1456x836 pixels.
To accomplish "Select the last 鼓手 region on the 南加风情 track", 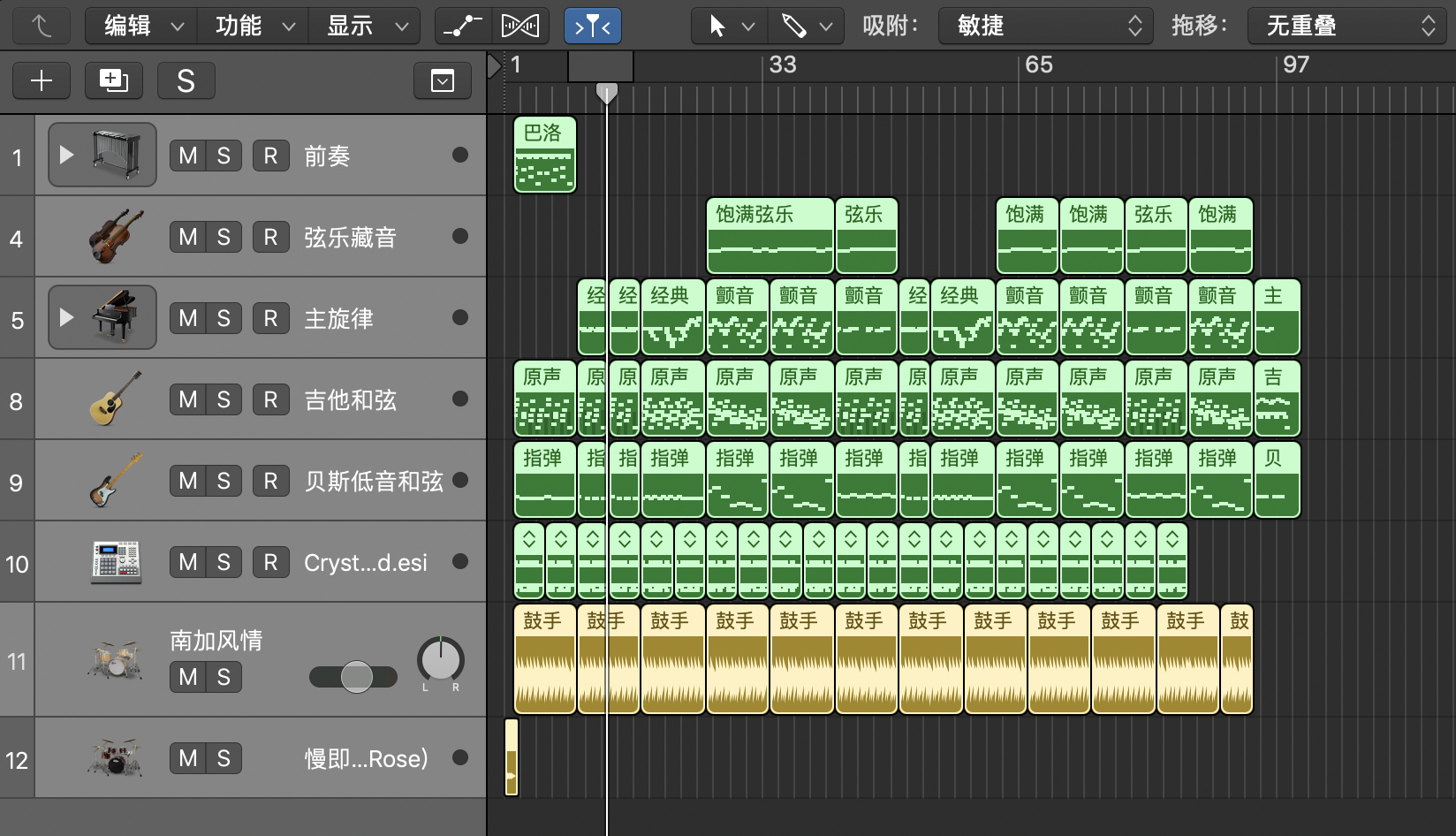I will pos(1237,659).
